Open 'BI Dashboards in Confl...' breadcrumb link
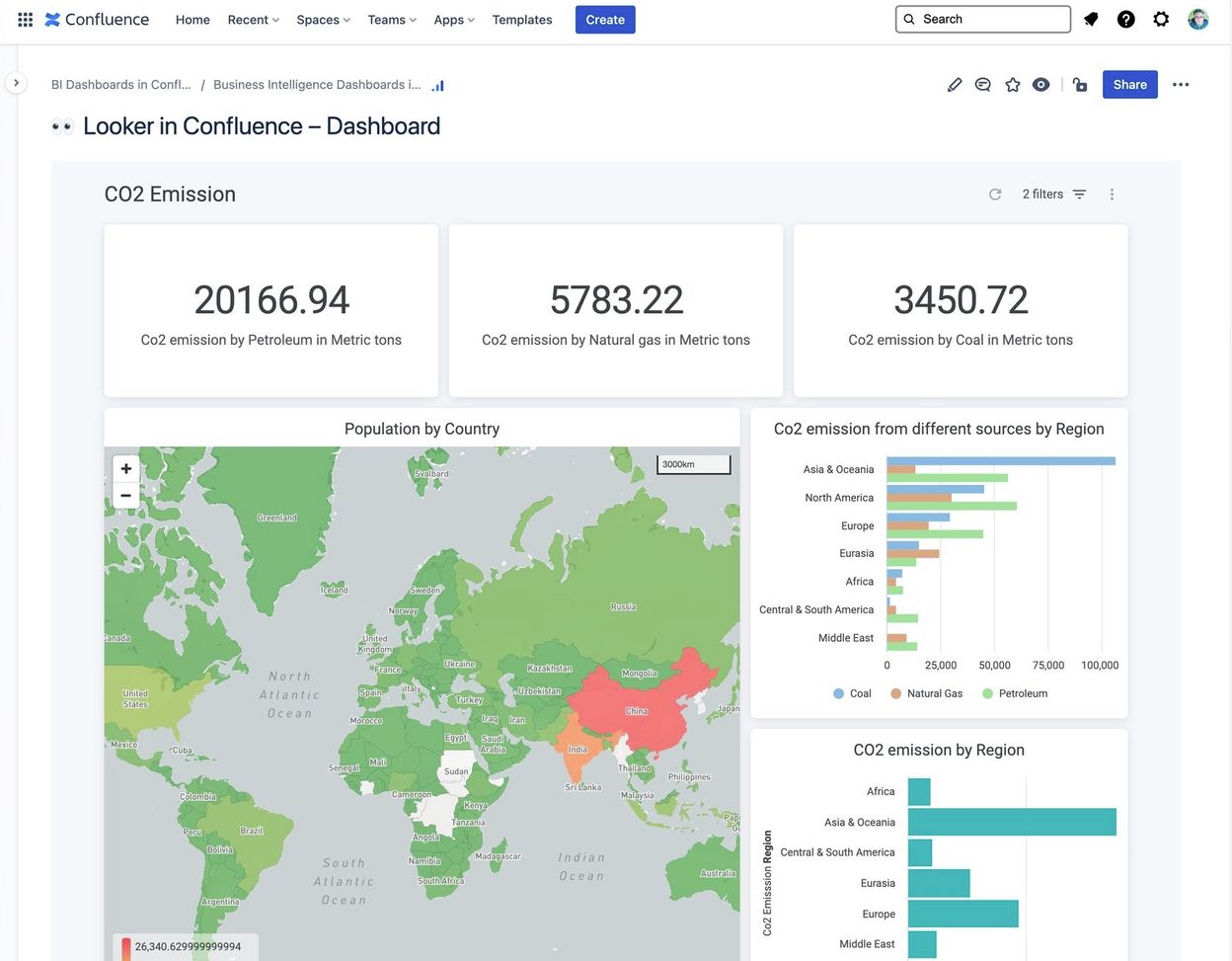 121,85
